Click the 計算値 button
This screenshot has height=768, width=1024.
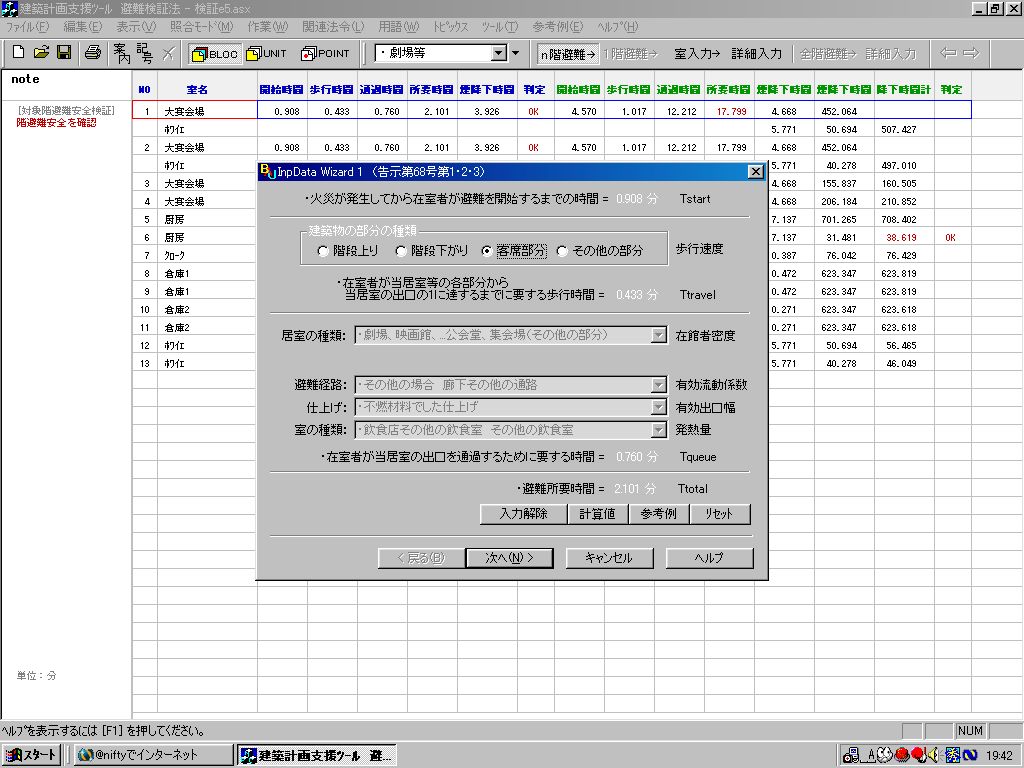click(x=598, y=514)
